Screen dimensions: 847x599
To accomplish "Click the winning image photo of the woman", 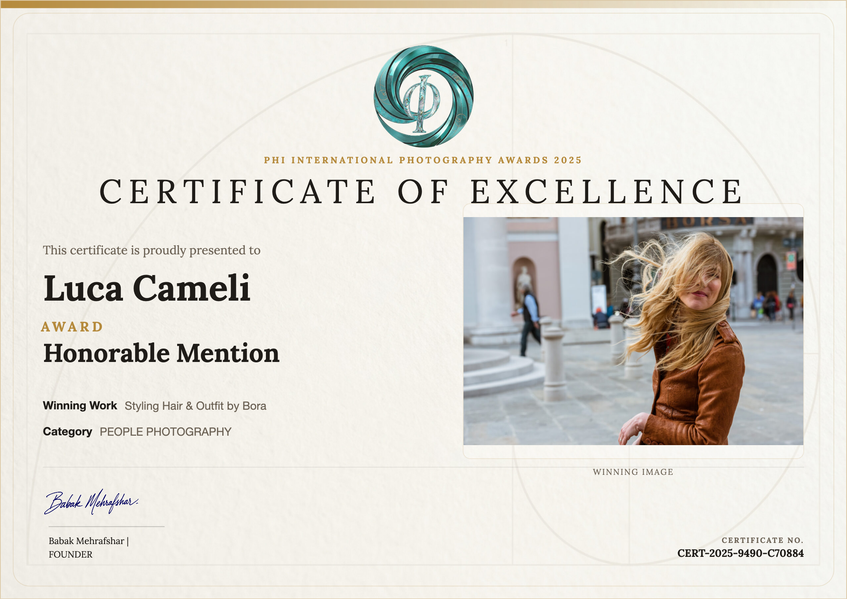I will point(633,331).
